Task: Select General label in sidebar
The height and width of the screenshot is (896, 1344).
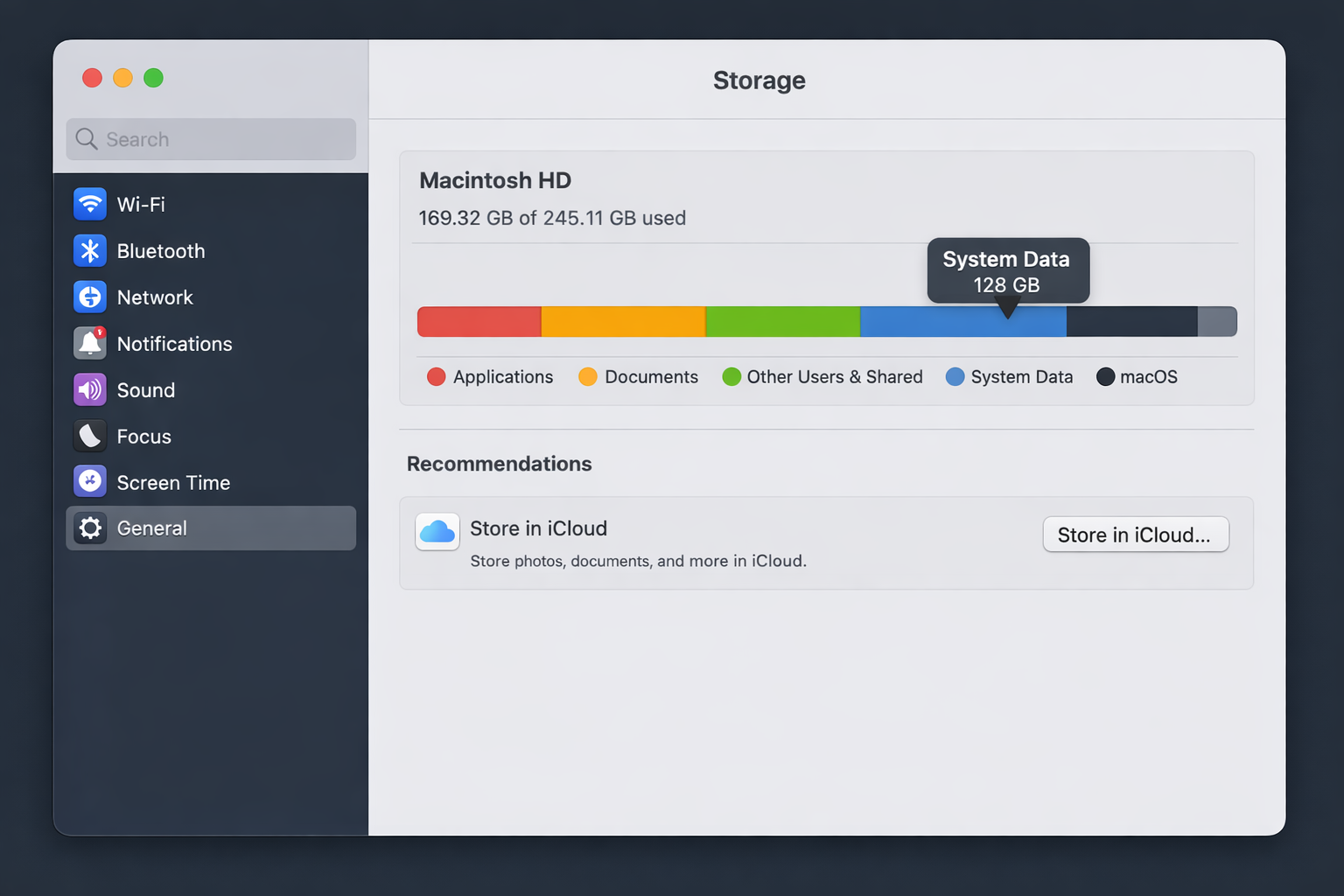Action: click(152, 528)
